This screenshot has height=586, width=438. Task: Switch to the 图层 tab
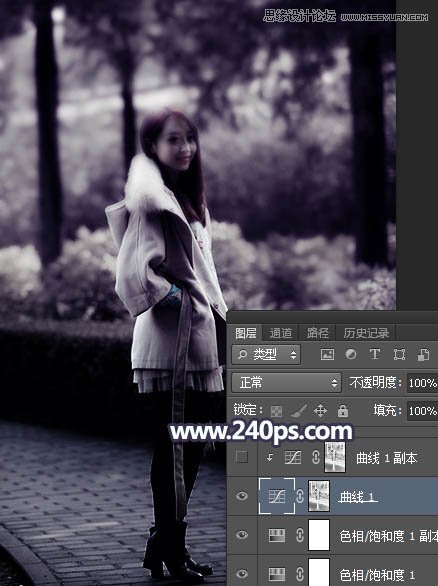[x=246, y=333]
